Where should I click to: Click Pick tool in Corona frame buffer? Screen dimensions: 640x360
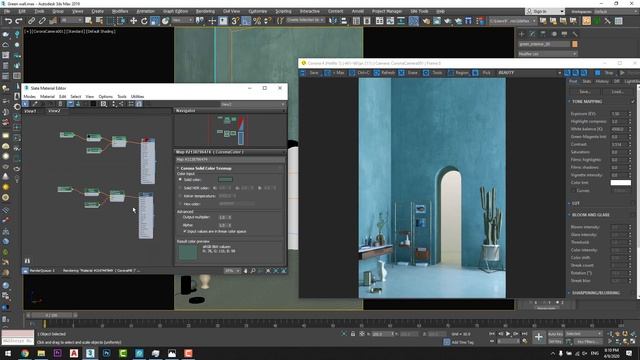(x=482, y=73)
